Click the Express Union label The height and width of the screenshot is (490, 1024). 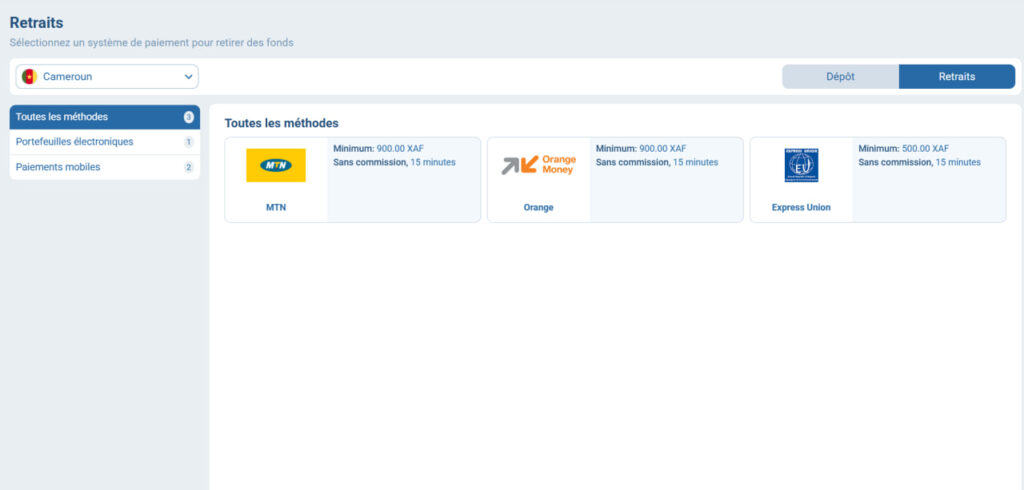(x=801, y=208)
